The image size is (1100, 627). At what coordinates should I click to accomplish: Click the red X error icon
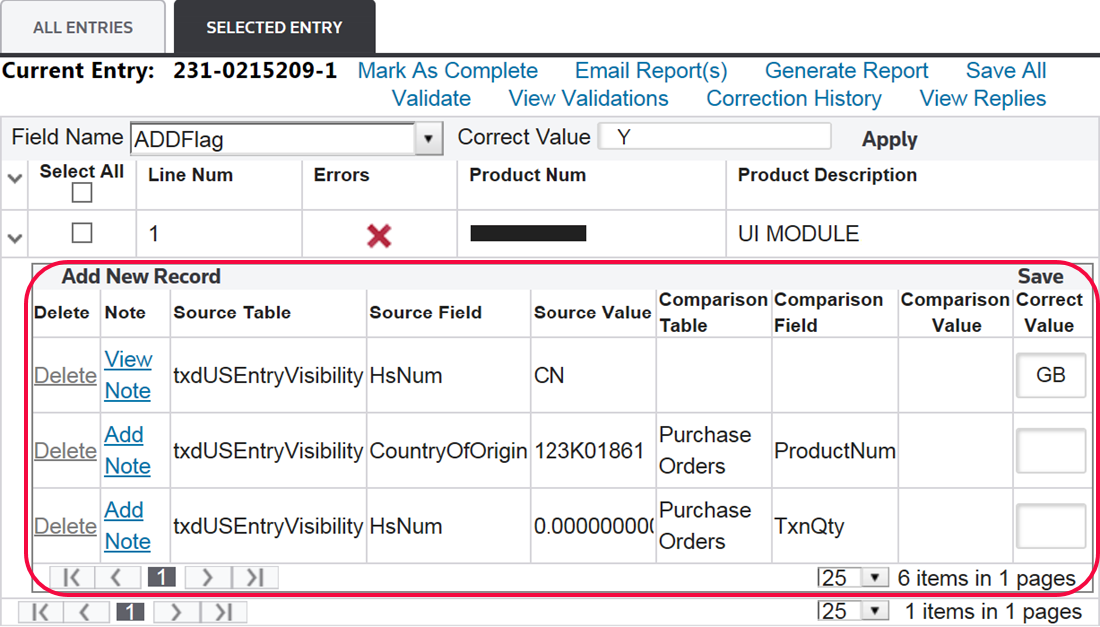379,236
